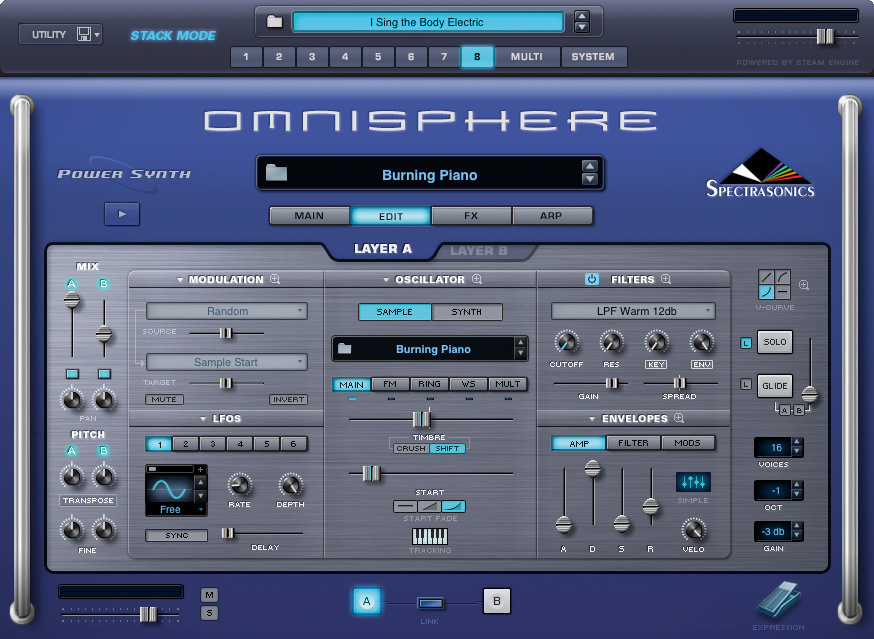Screen dimensions: 874x639
Task: Open the Sample Start target dropdown
Action: pyautogui.click(x=227, y=362)
